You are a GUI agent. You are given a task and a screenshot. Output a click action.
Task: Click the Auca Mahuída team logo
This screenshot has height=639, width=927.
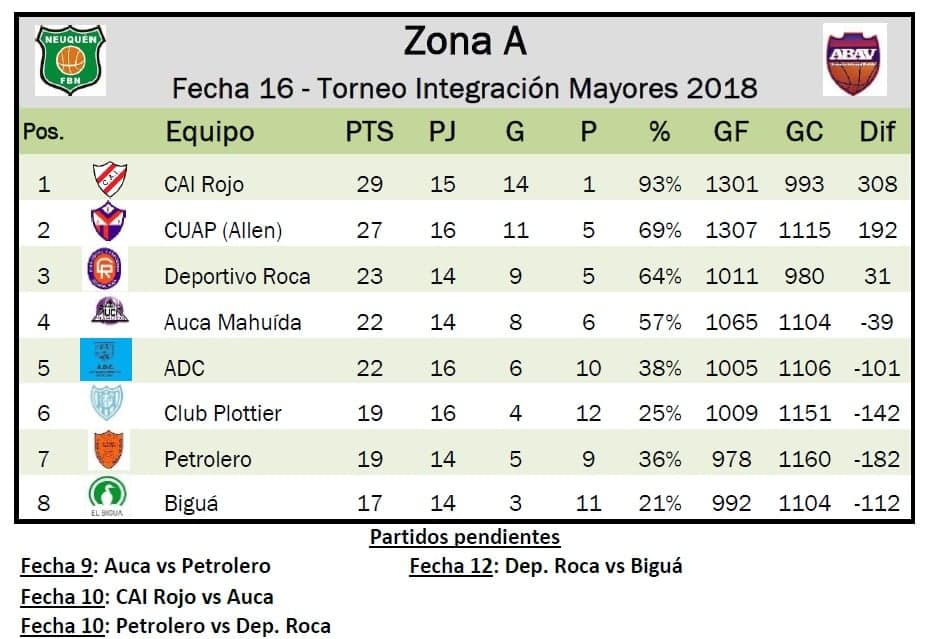[106, 318]
